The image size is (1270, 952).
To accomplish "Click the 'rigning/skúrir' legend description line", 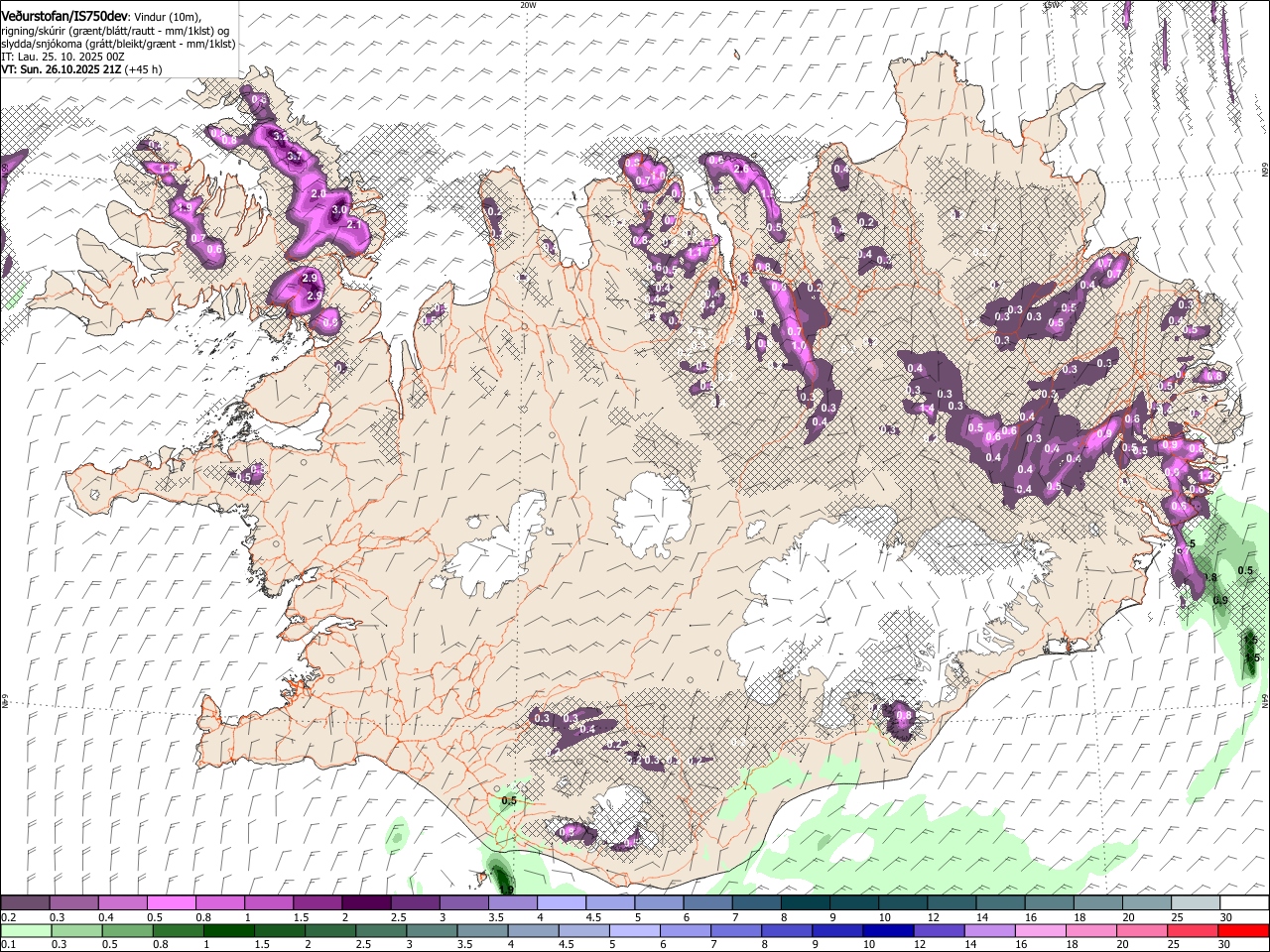I will [x=116, y=31].
